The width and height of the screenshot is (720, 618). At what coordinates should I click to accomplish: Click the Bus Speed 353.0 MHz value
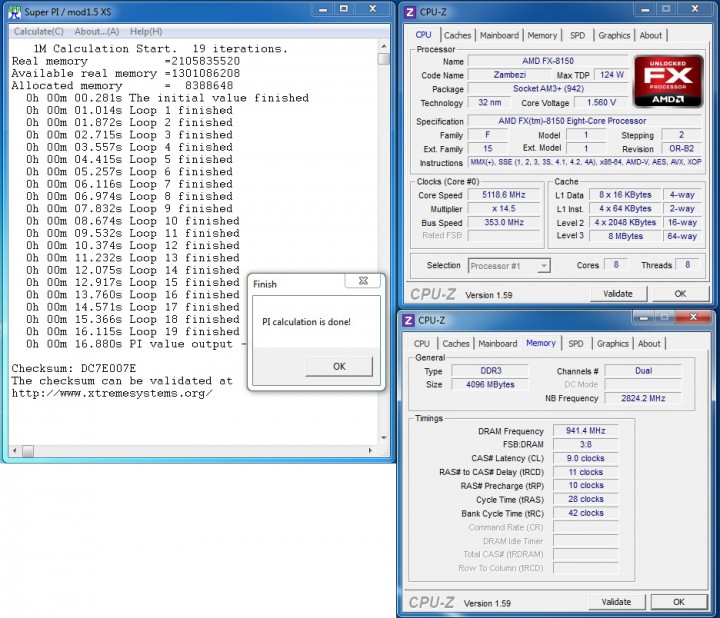(x=504, y=222)
